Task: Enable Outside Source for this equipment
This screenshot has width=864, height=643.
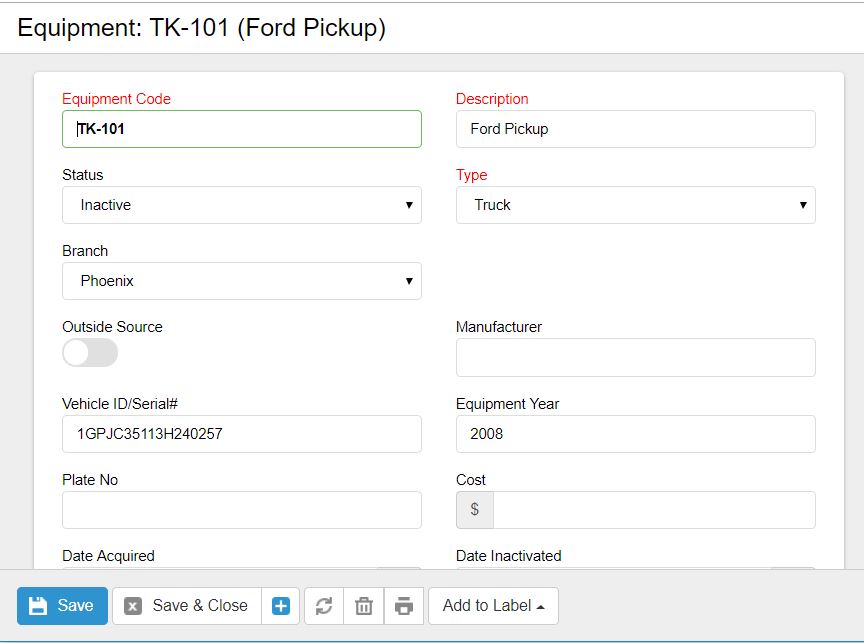Action: point(89,353)
